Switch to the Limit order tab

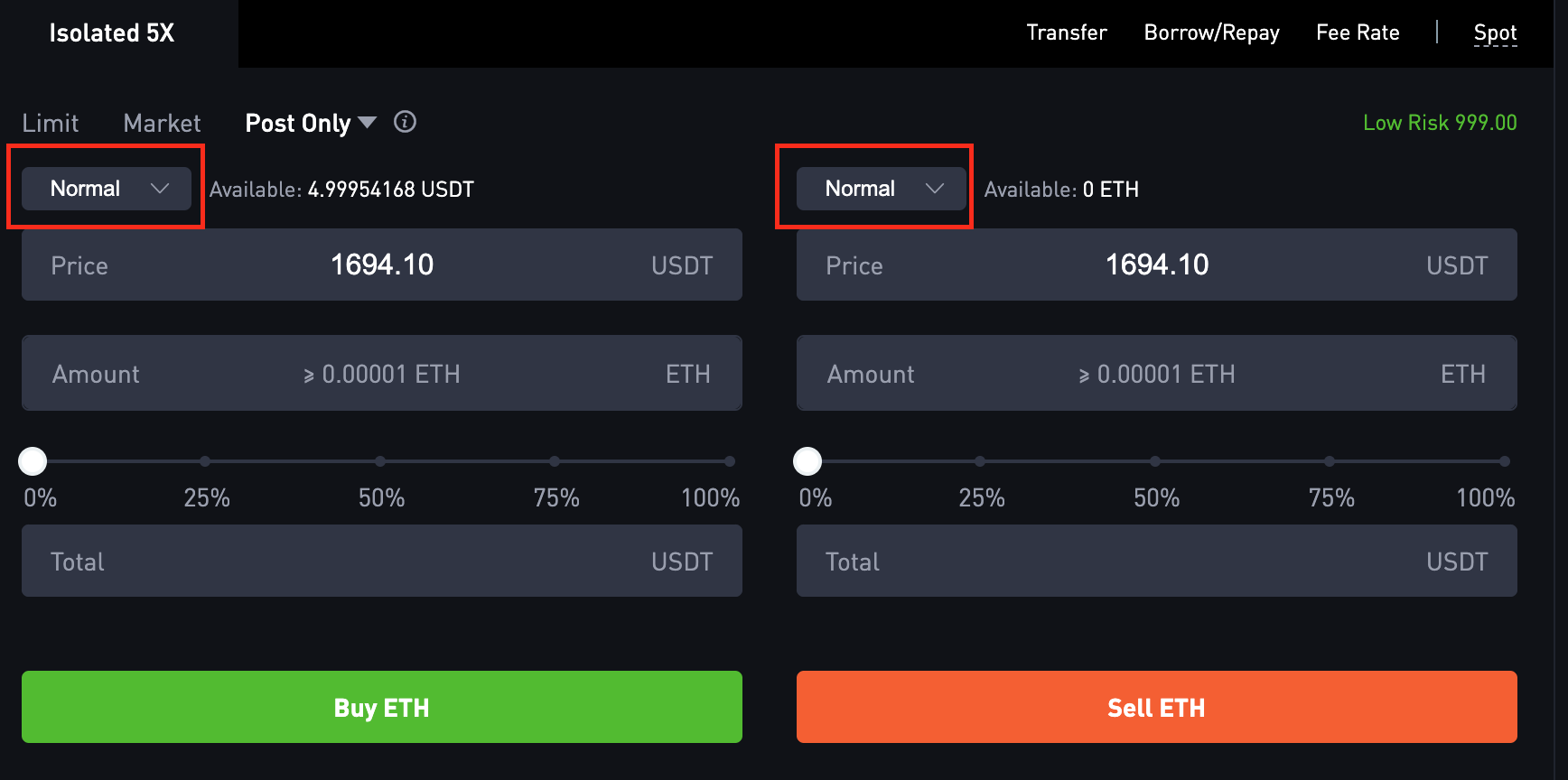[51, 123]
